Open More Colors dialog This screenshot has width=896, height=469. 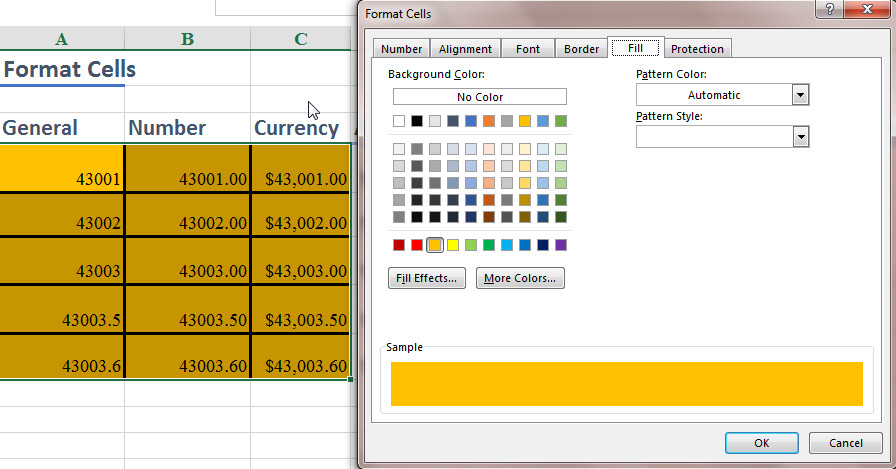tap(520, 278)
